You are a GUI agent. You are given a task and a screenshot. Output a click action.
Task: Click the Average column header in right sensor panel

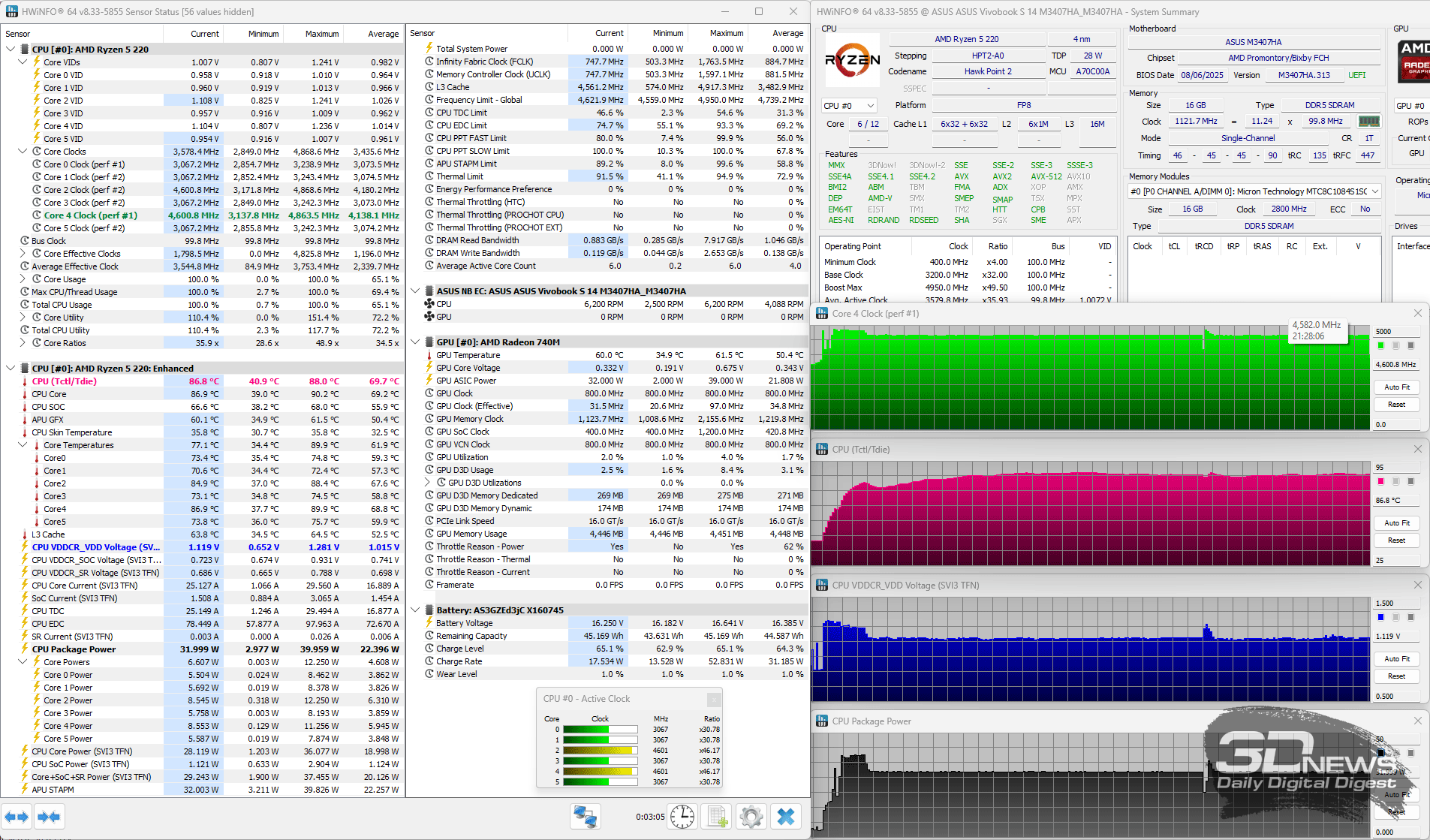click(x=787, y=33)
